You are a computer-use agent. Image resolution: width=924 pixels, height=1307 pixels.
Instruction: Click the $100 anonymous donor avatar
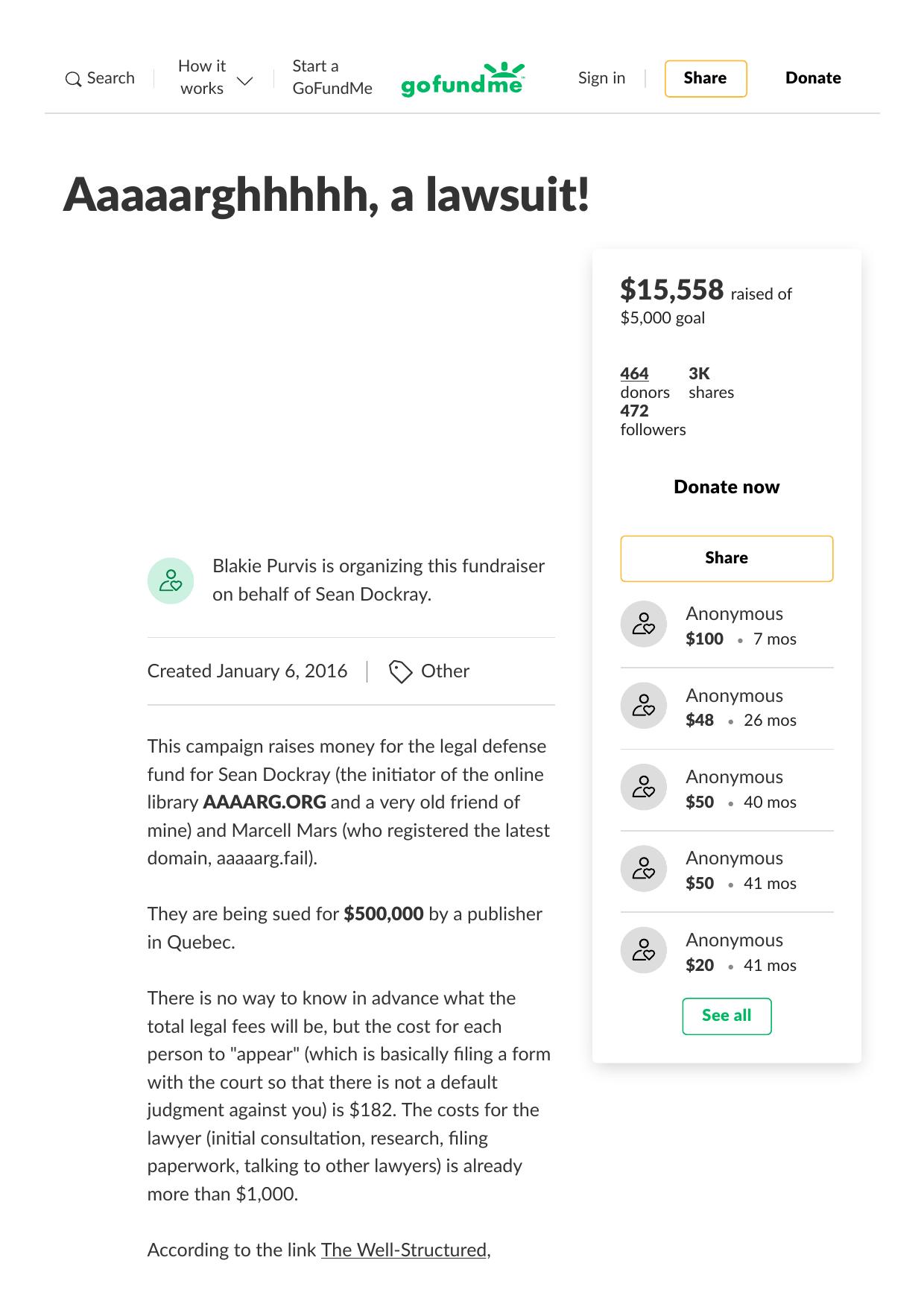click(x=644, y=624)
